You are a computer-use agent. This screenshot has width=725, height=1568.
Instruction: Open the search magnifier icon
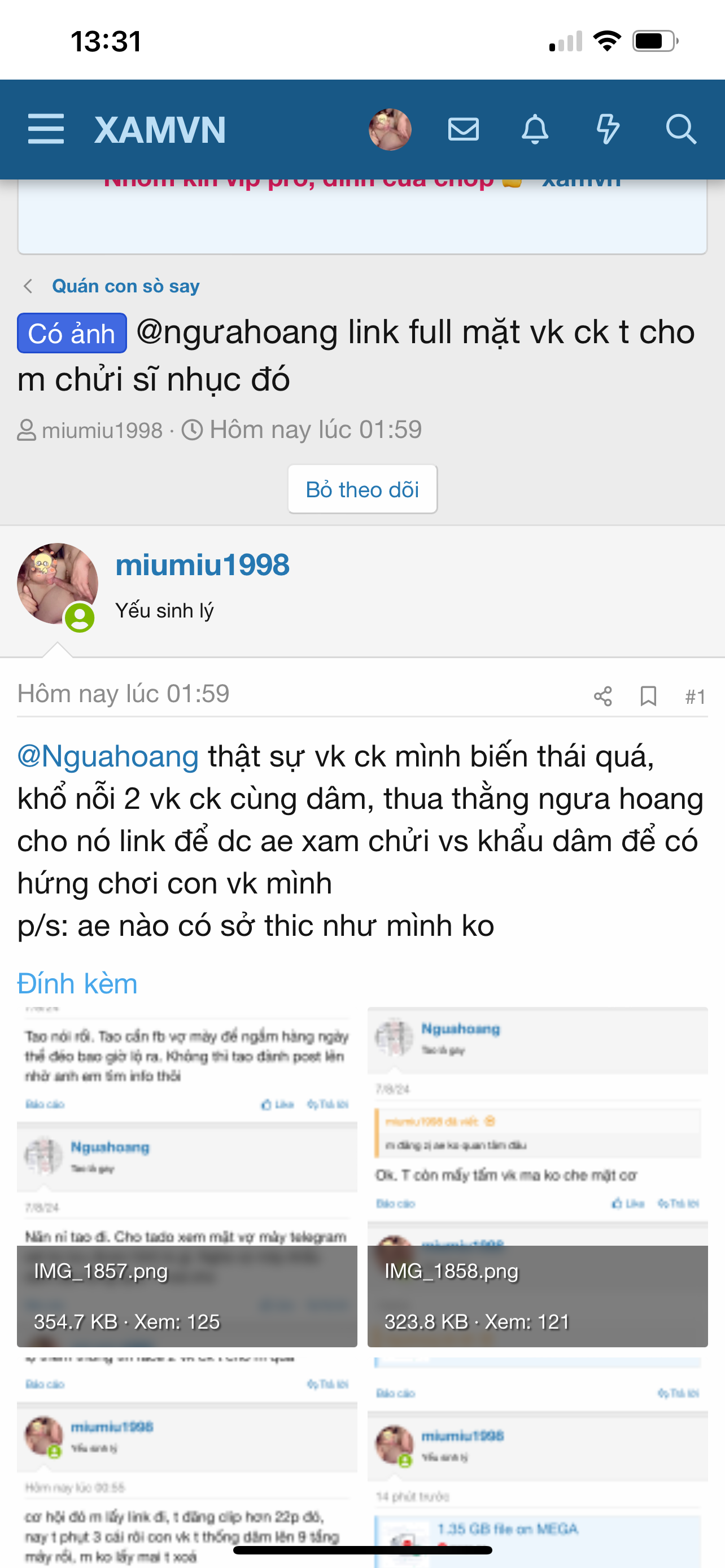(x=680, y=129)
